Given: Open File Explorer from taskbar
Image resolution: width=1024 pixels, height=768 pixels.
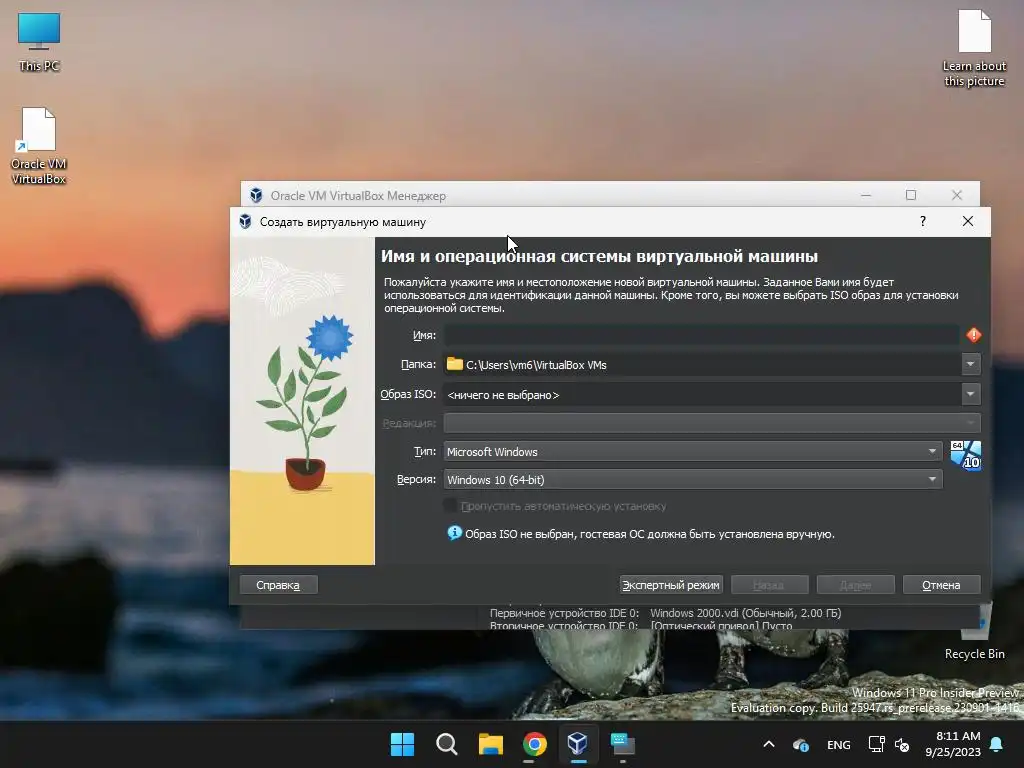Looking at the screenshot, I should click(x=490, y=744).
